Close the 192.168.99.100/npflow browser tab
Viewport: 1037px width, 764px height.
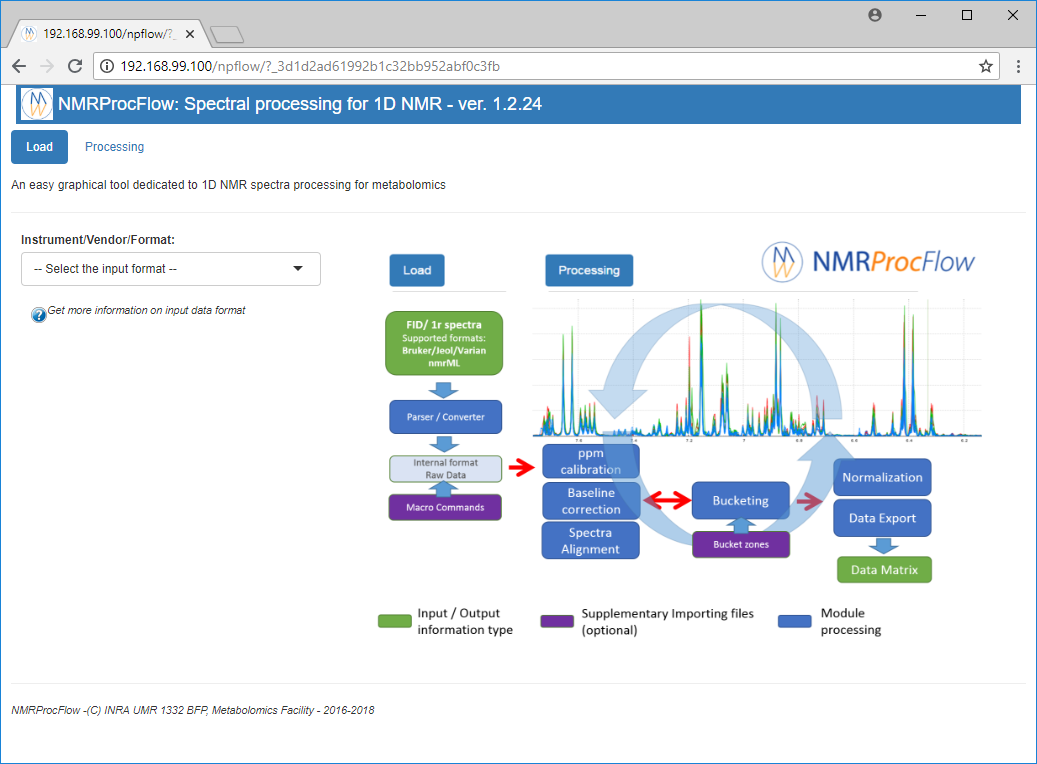coord(190,34)
